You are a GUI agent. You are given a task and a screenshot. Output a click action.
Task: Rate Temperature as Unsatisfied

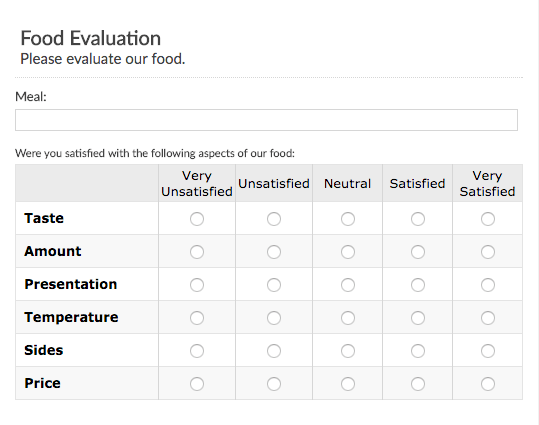(x=274, y=318)
